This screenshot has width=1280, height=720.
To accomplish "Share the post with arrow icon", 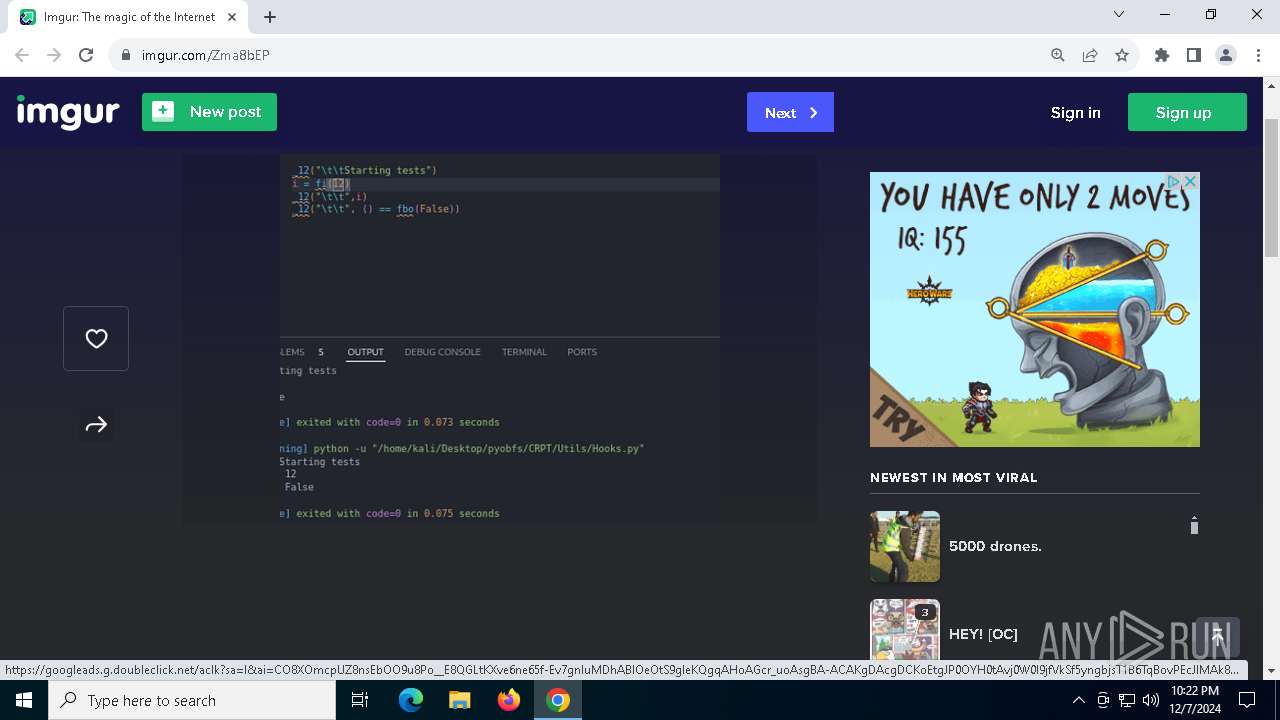I will pyautogui.click(x=96, y=425).
